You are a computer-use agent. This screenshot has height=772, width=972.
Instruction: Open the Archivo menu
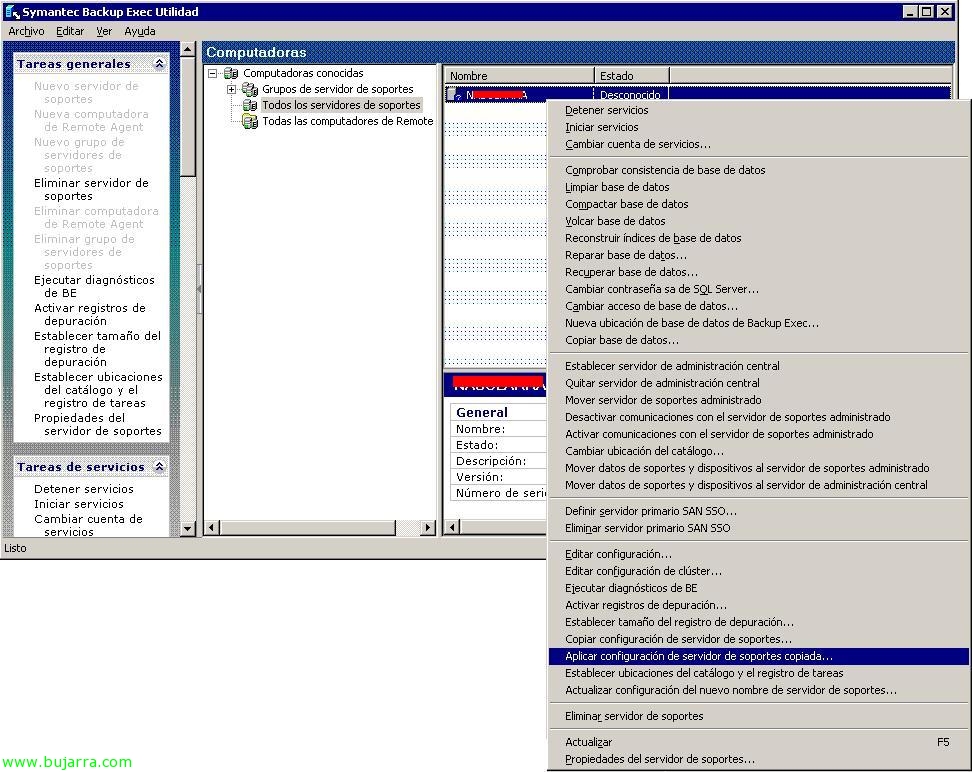point(26,31)
